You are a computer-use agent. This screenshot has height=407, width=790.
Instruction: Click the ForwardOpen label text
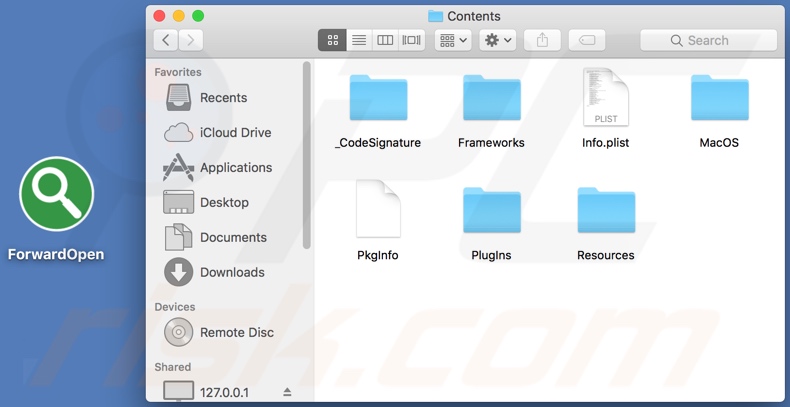(56, 254)
